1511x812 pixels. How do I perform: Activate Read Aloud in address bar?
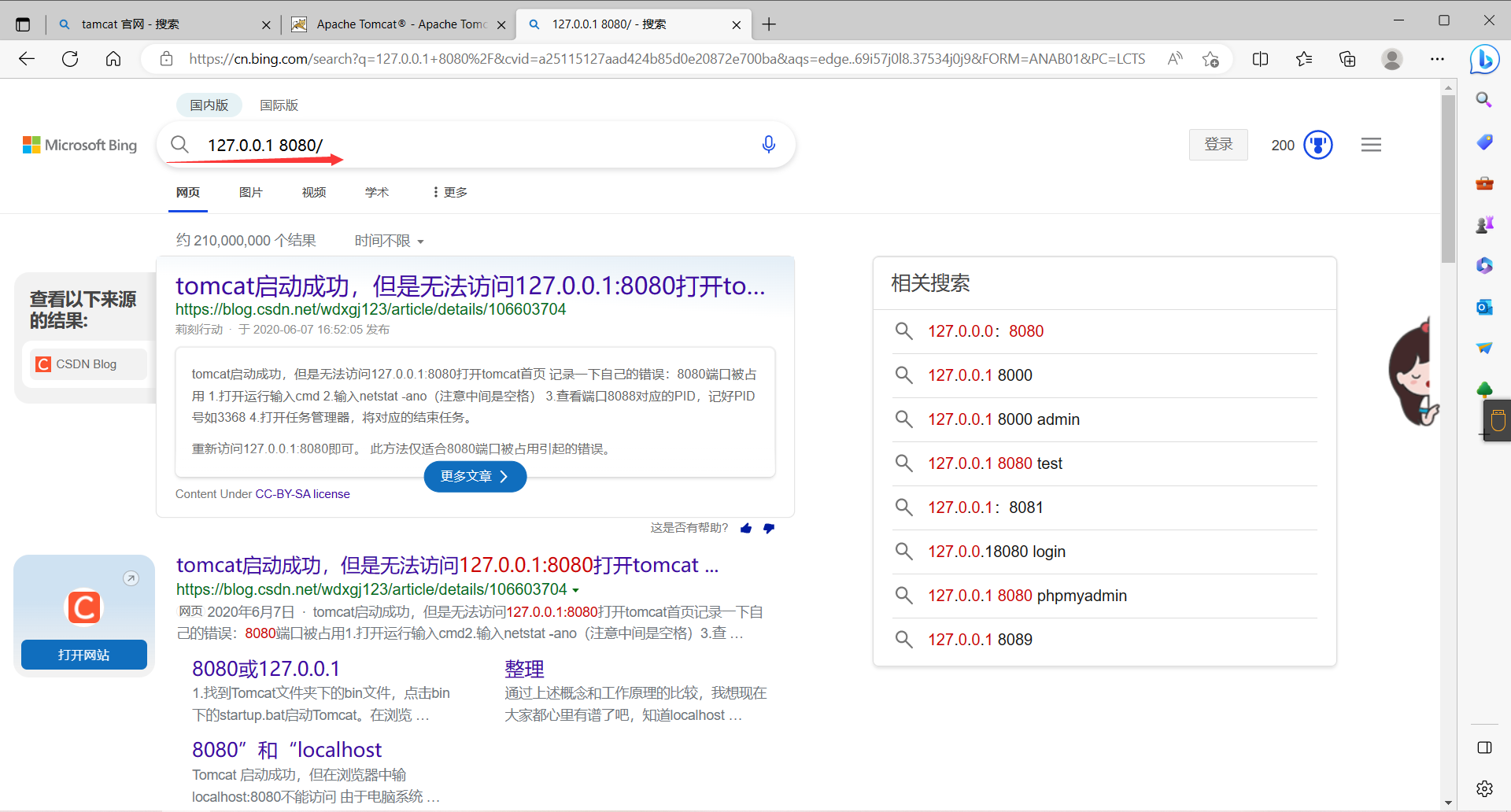(1175, 59)
